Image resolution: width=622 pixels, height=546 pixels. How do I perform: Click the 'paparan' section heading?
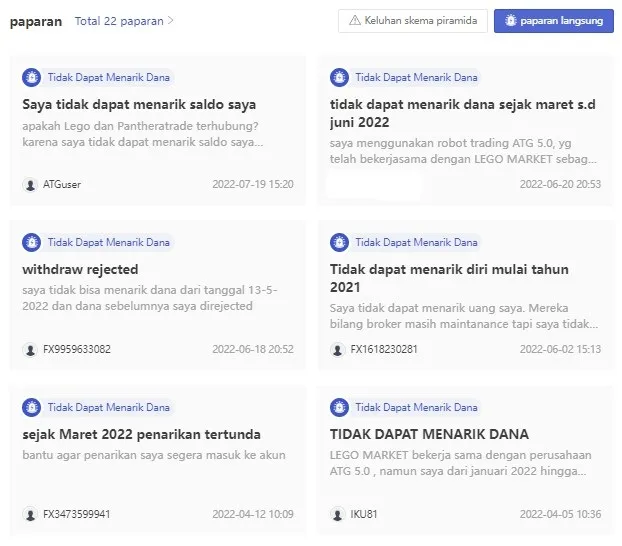pyautogui.click(x=36, y=21)
